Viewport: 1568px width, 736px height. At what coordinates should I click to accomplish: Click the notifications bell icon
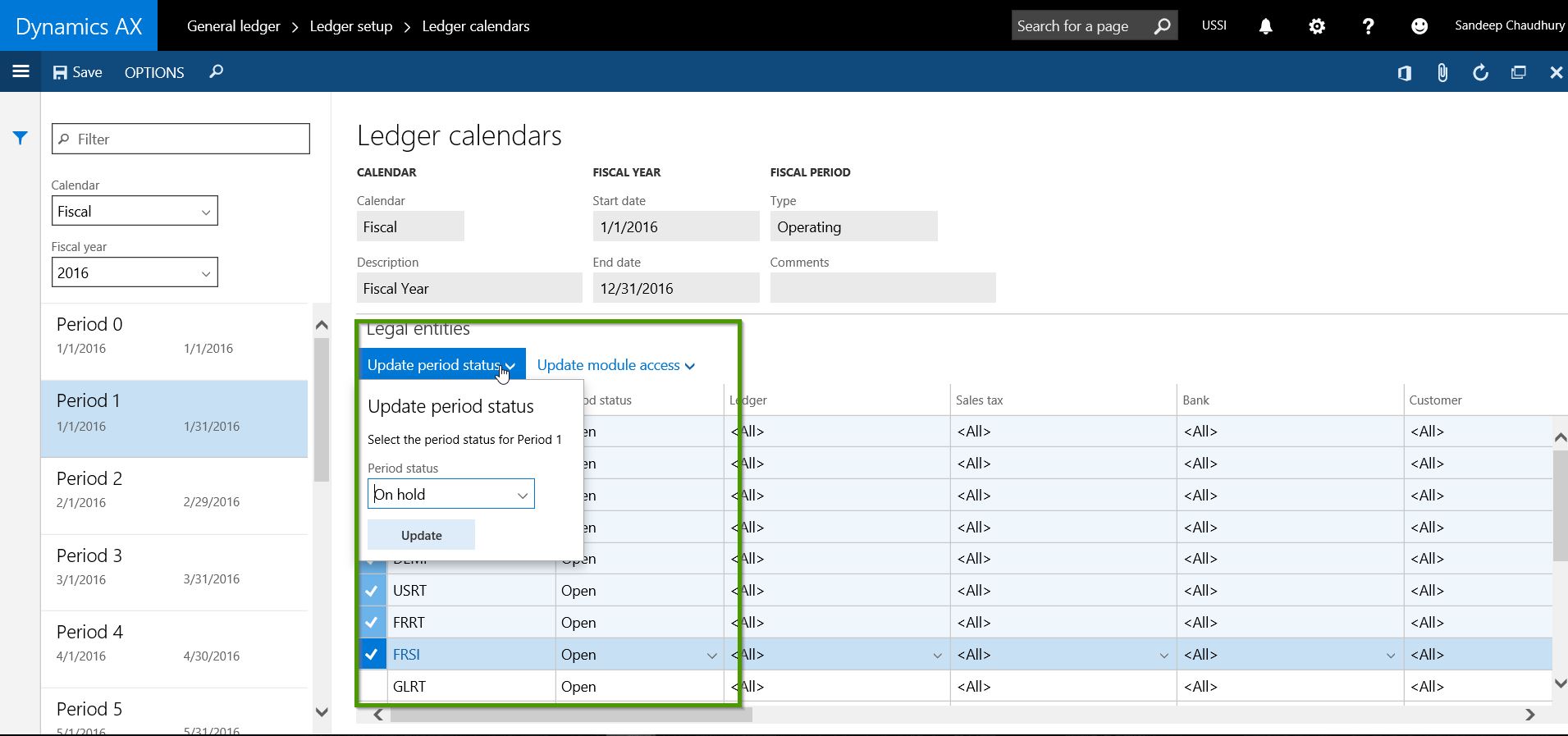(1265, 26)
